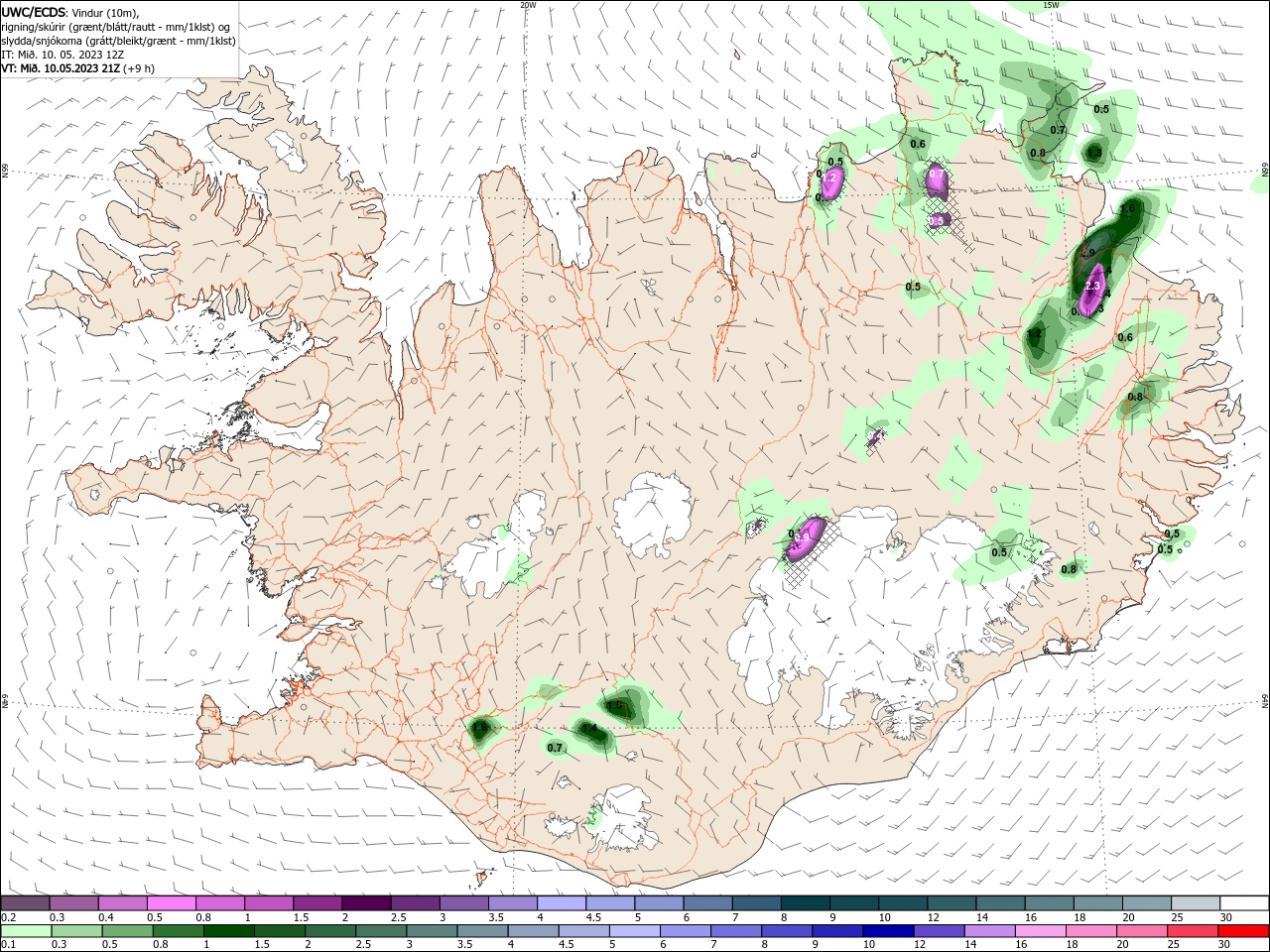Select the slate blue 6 swatch, upper legend row
The image size is (1270, 952).
pos(707,903)
